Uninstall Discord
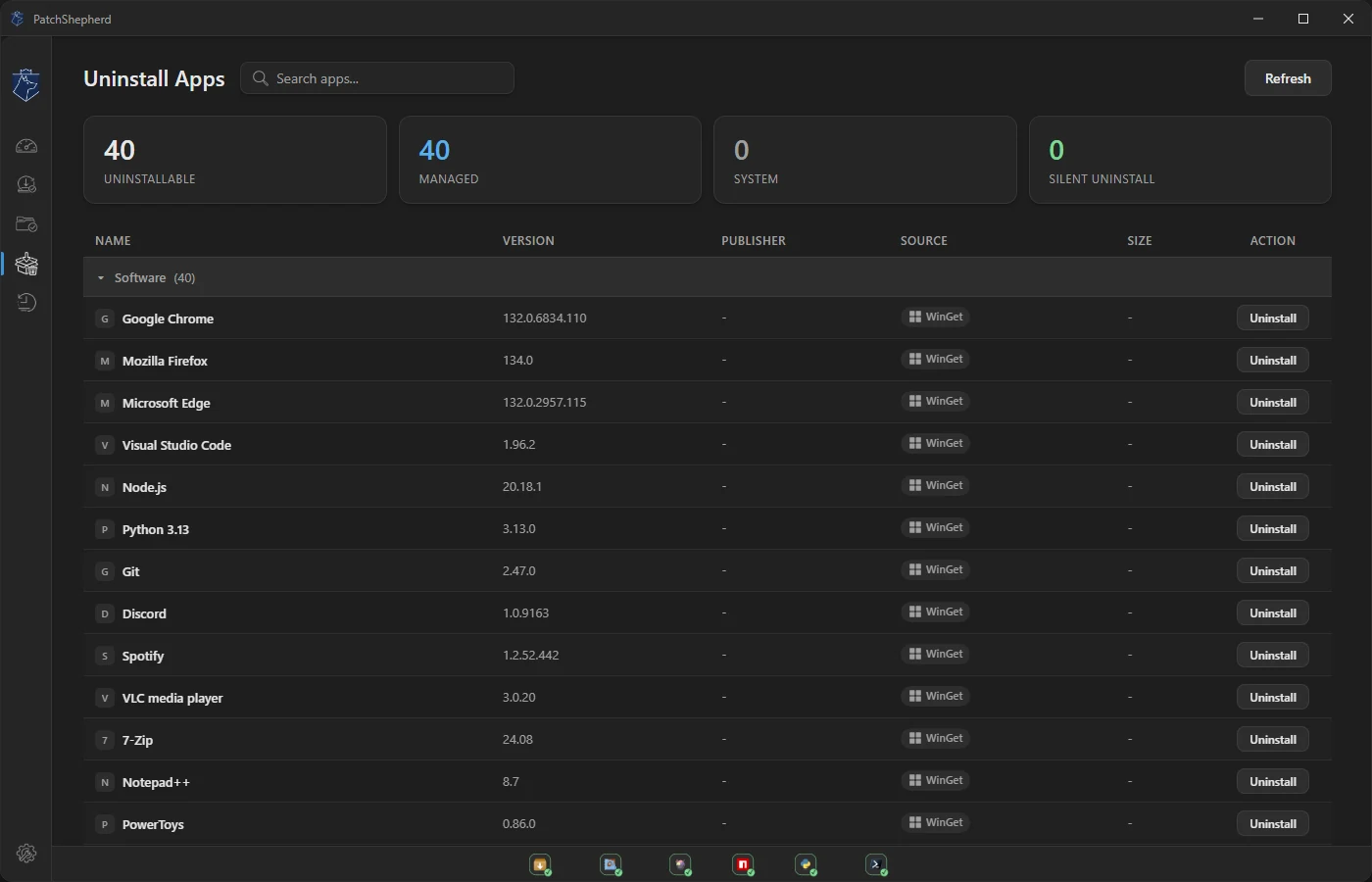The image size is (1372, 882). (x=1272, y=613)
